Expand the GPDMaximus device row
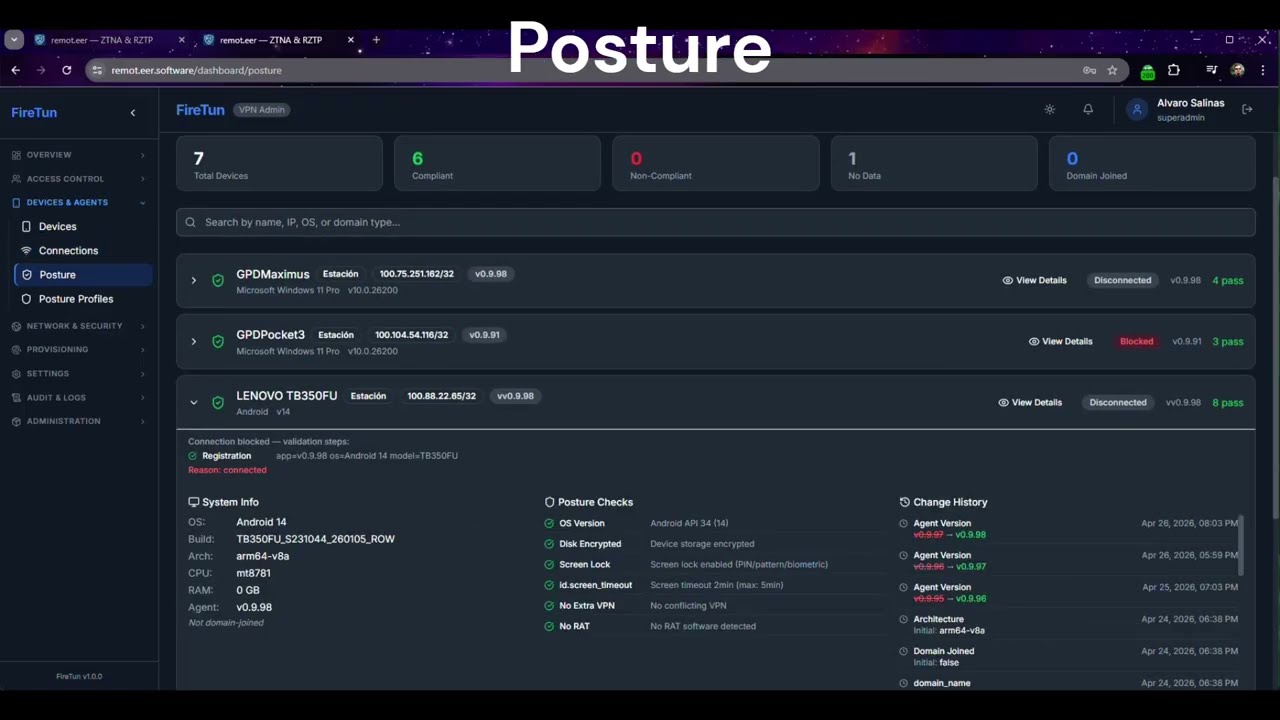 194,281
